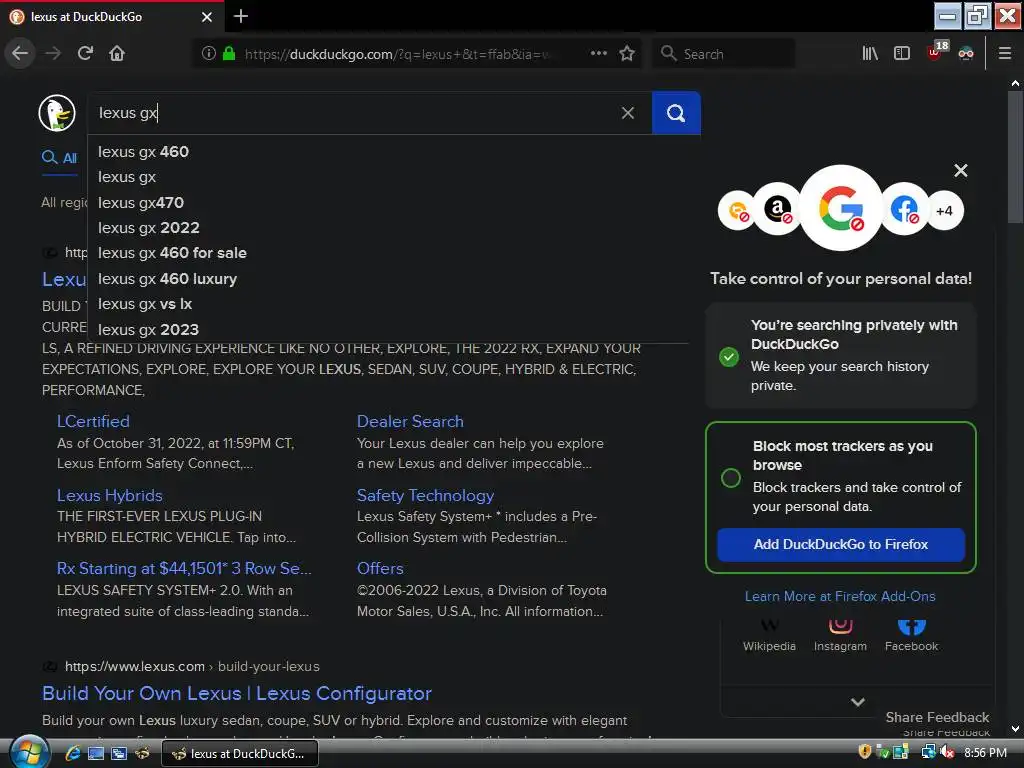
Task: Open the Firefox hamburger menu
Action: pos(1005,53)
